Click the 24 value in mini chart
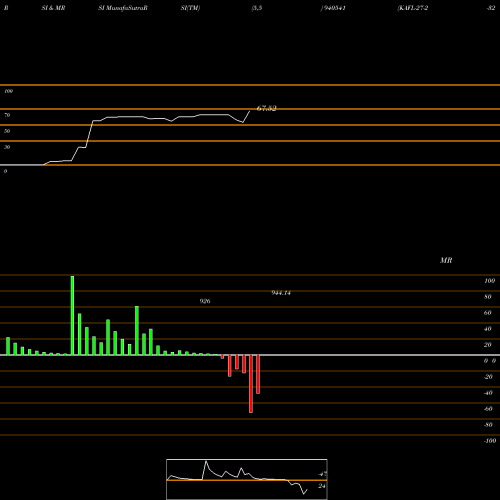This screenshot has width=500, height=500. pyautogui.click(x=322, y=486)
